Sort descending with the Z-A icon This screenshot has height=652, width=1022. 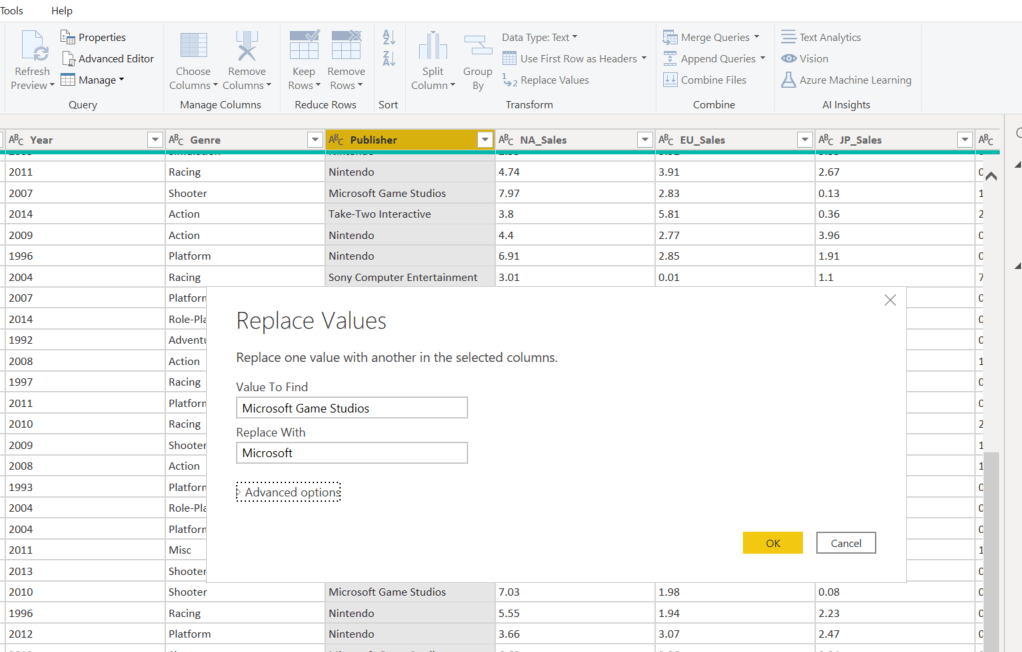pos(388,58)
